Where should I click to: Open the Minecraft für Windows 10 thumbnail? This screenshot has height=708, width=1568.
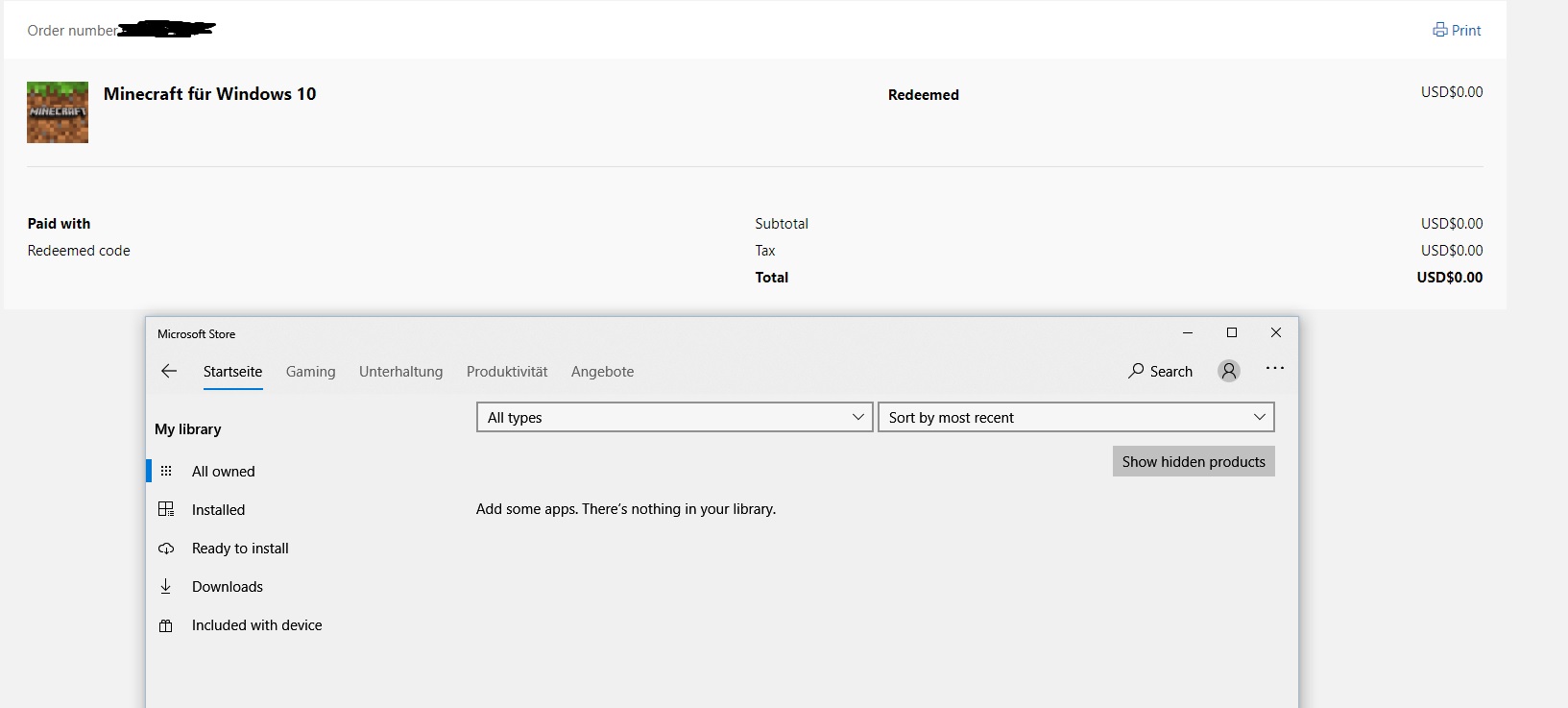click(x=58, y=112)
